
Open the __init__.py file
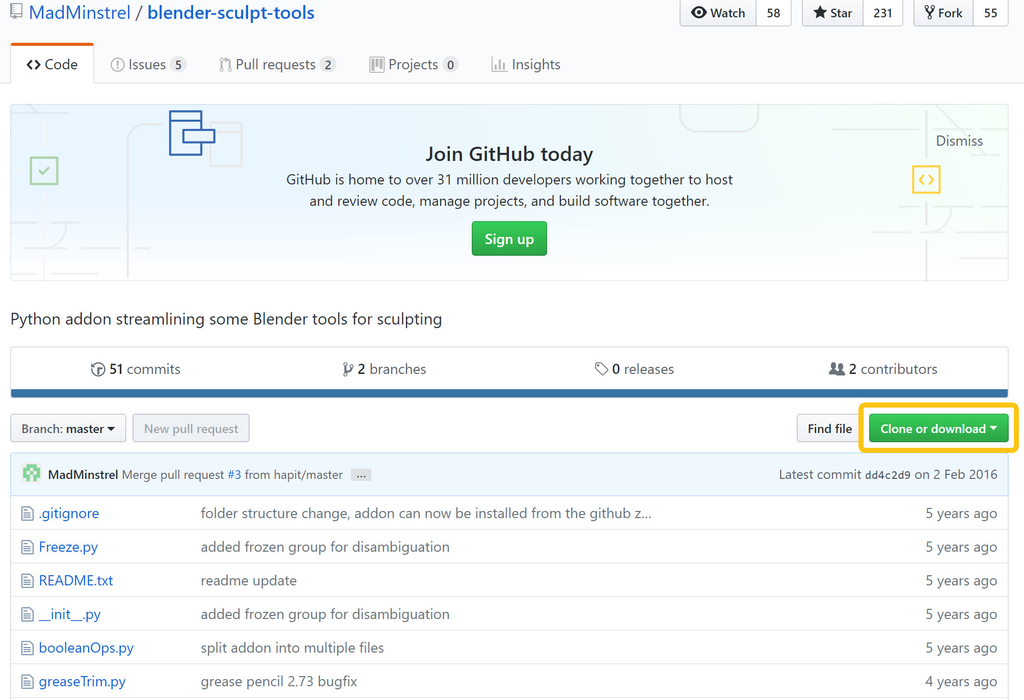[69, 614]
